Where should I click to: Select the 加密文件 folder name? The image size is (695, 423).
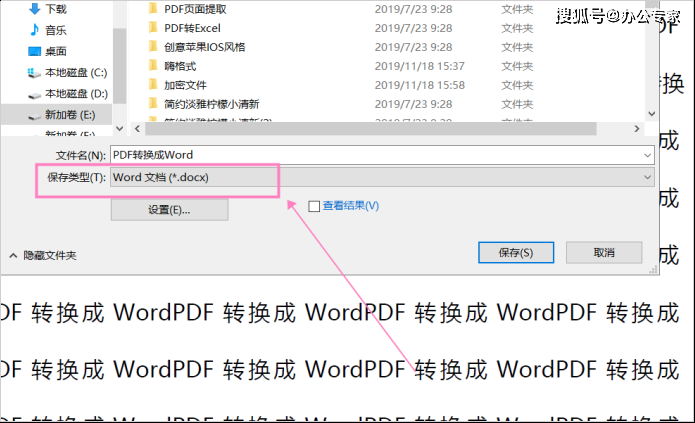(x=185, y=86)
